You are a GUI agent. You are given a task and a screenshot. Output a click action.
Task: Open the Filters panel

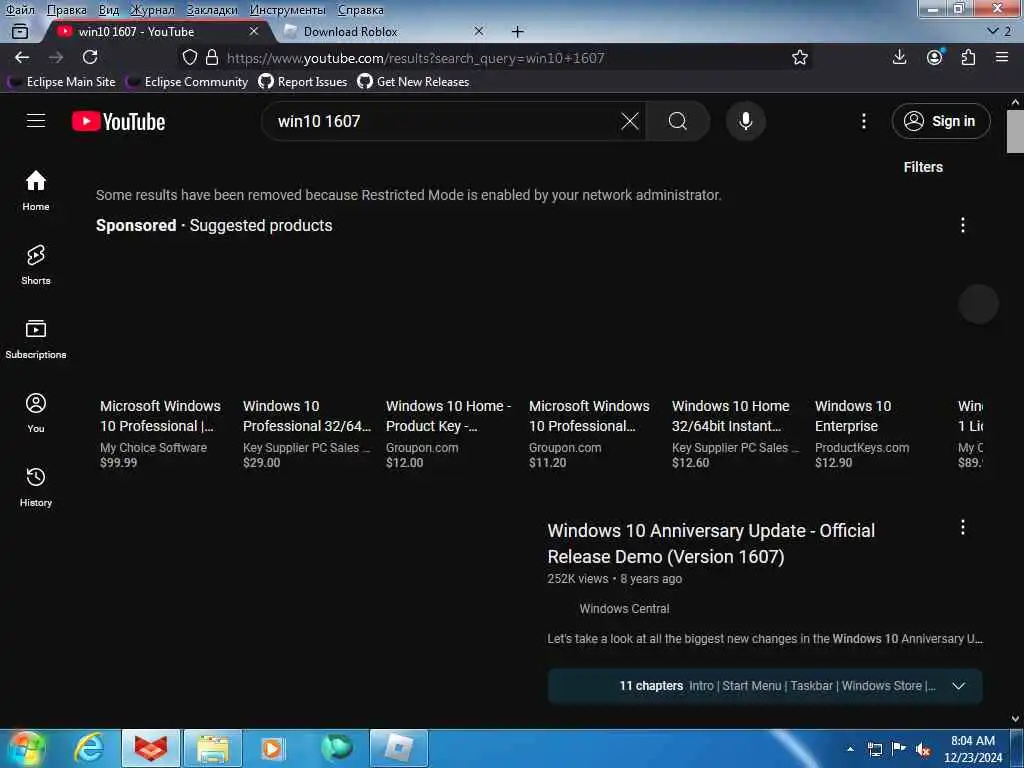pyautogui.click(x=923, y=167)
